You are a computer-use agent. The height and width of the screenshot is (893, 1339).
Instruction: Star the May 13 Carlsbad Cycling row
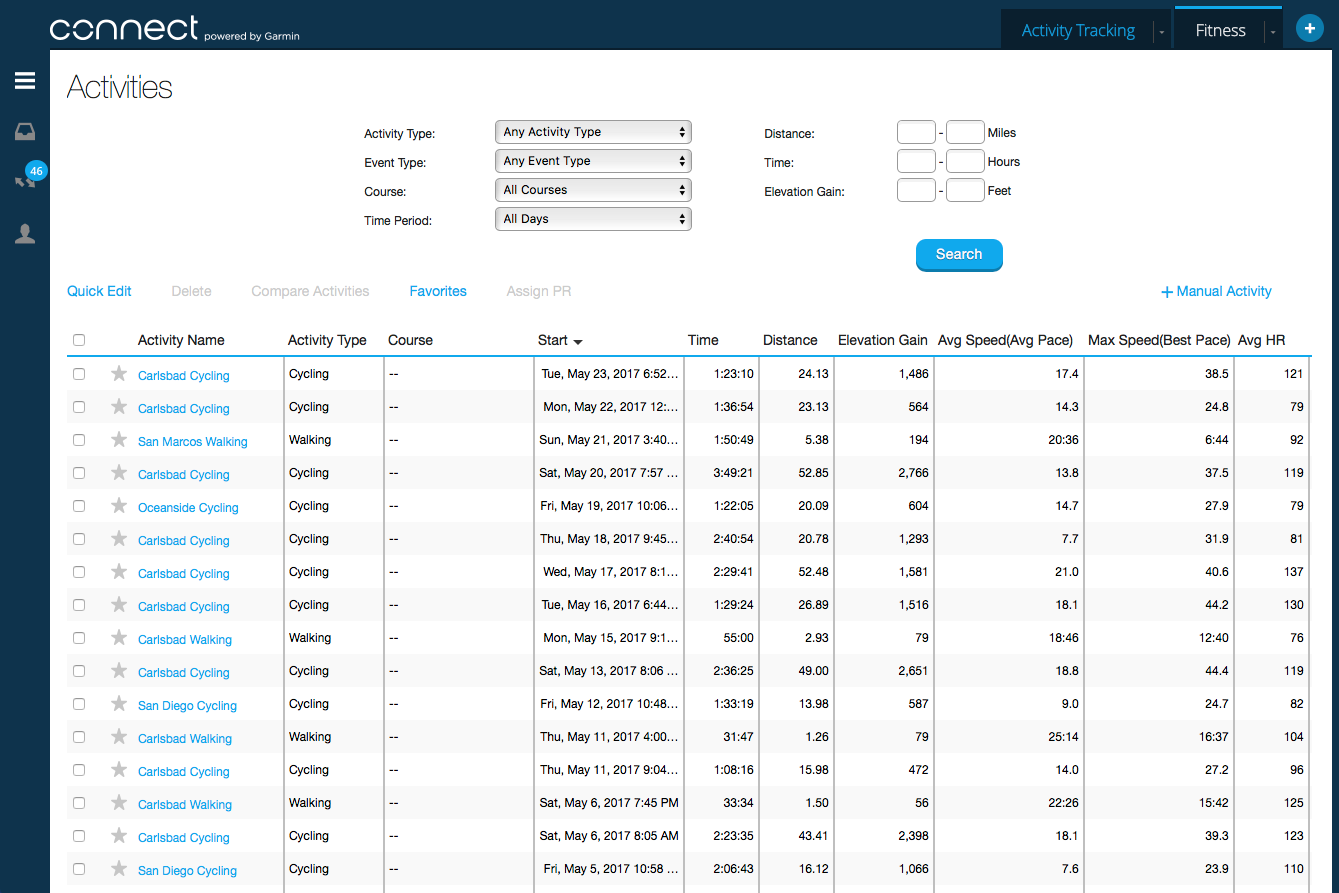[119, 671]
